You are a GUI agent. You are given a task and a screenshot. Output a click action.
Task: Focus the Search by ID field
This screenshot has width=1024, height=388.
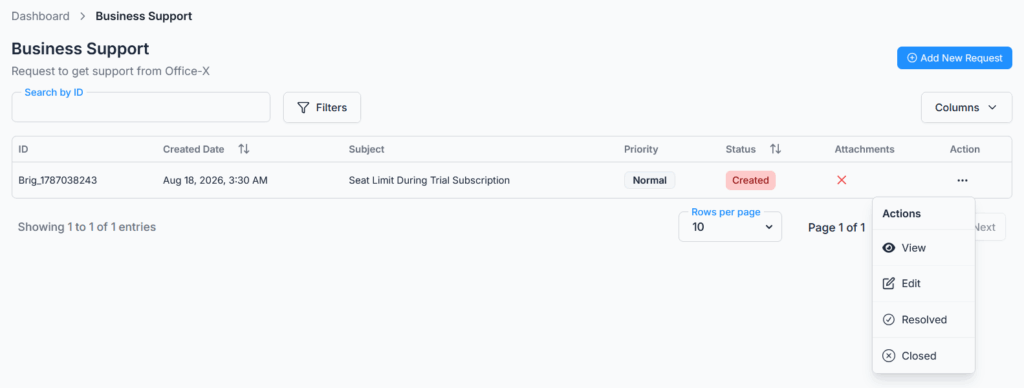click(141, 107)
